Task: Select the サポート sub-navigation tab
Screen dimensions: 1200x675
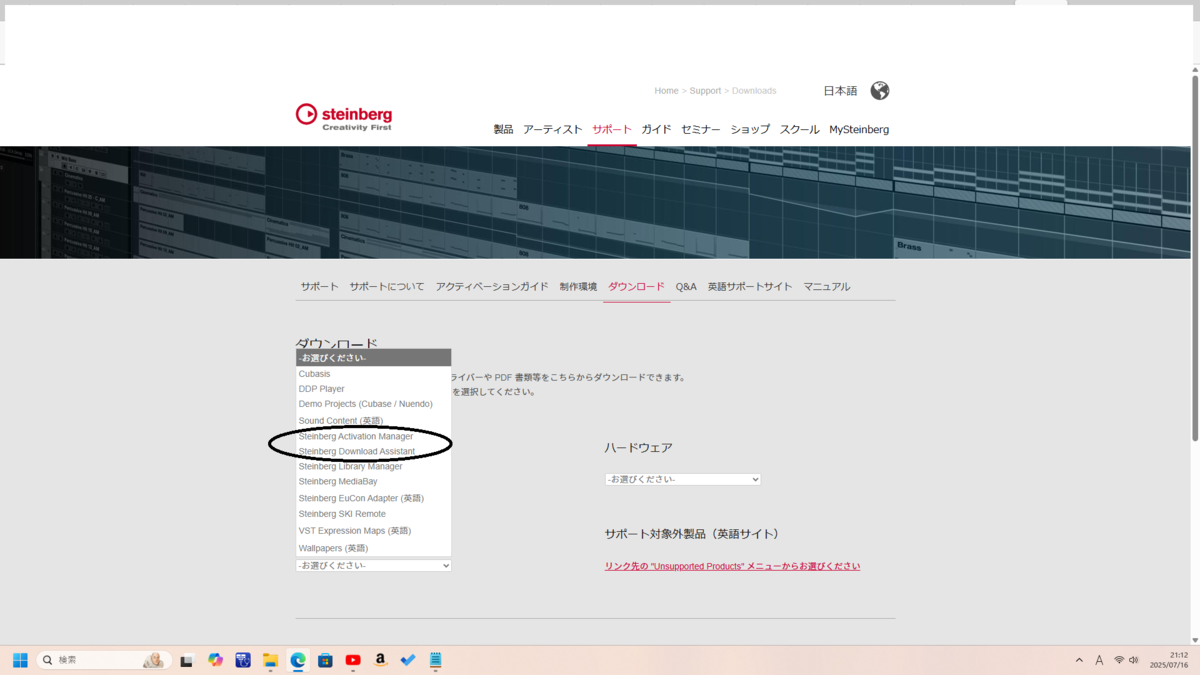Action: pos(320,287)
